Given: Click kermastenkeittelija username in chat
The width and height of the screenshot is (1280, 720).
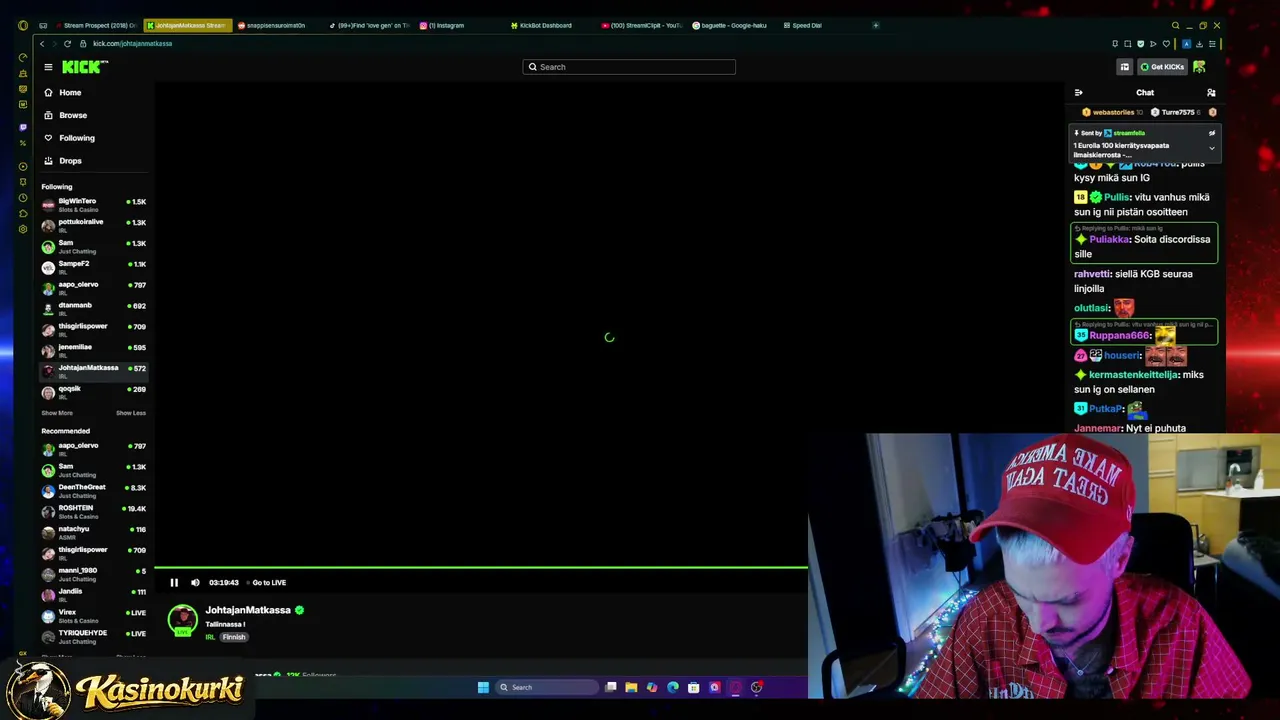Looking at the screenshot, I should (1134, 375).
